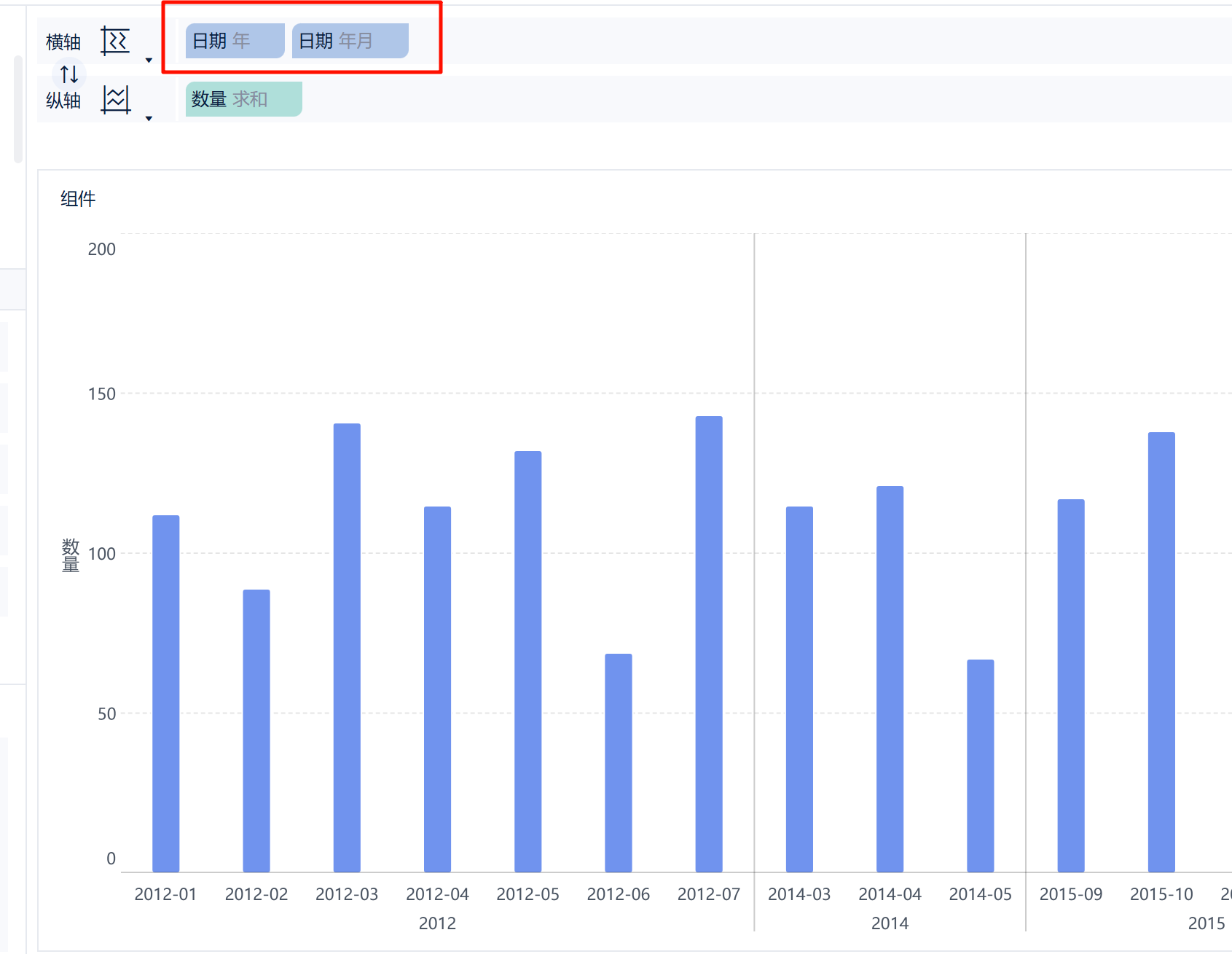
Task: Select the 数量 求和 field pill
Action: pos(243,99)
